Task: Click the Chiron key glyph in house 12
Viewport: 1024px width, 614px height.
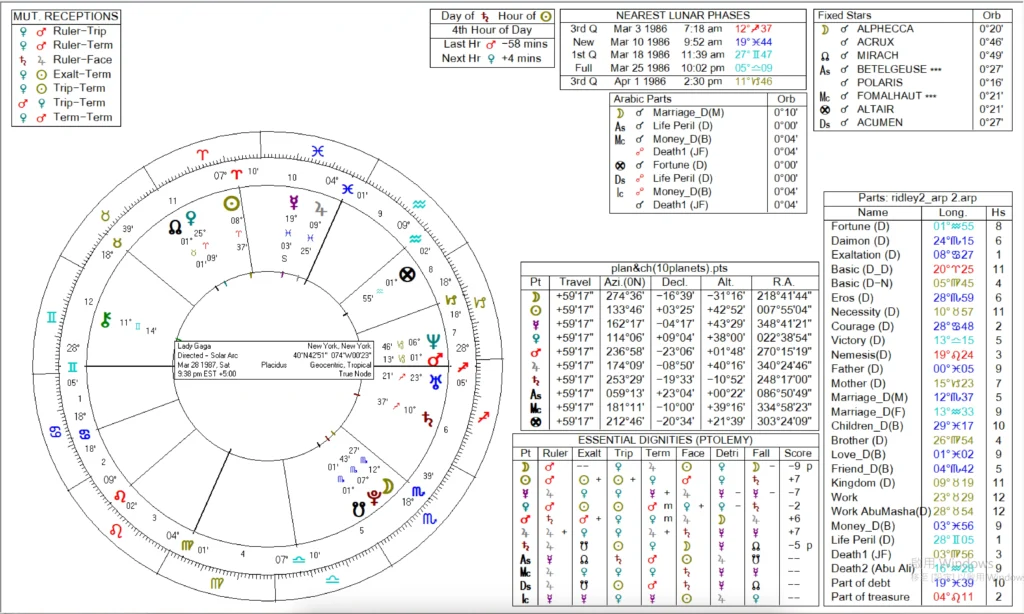Action: click(x=102, y=320)
